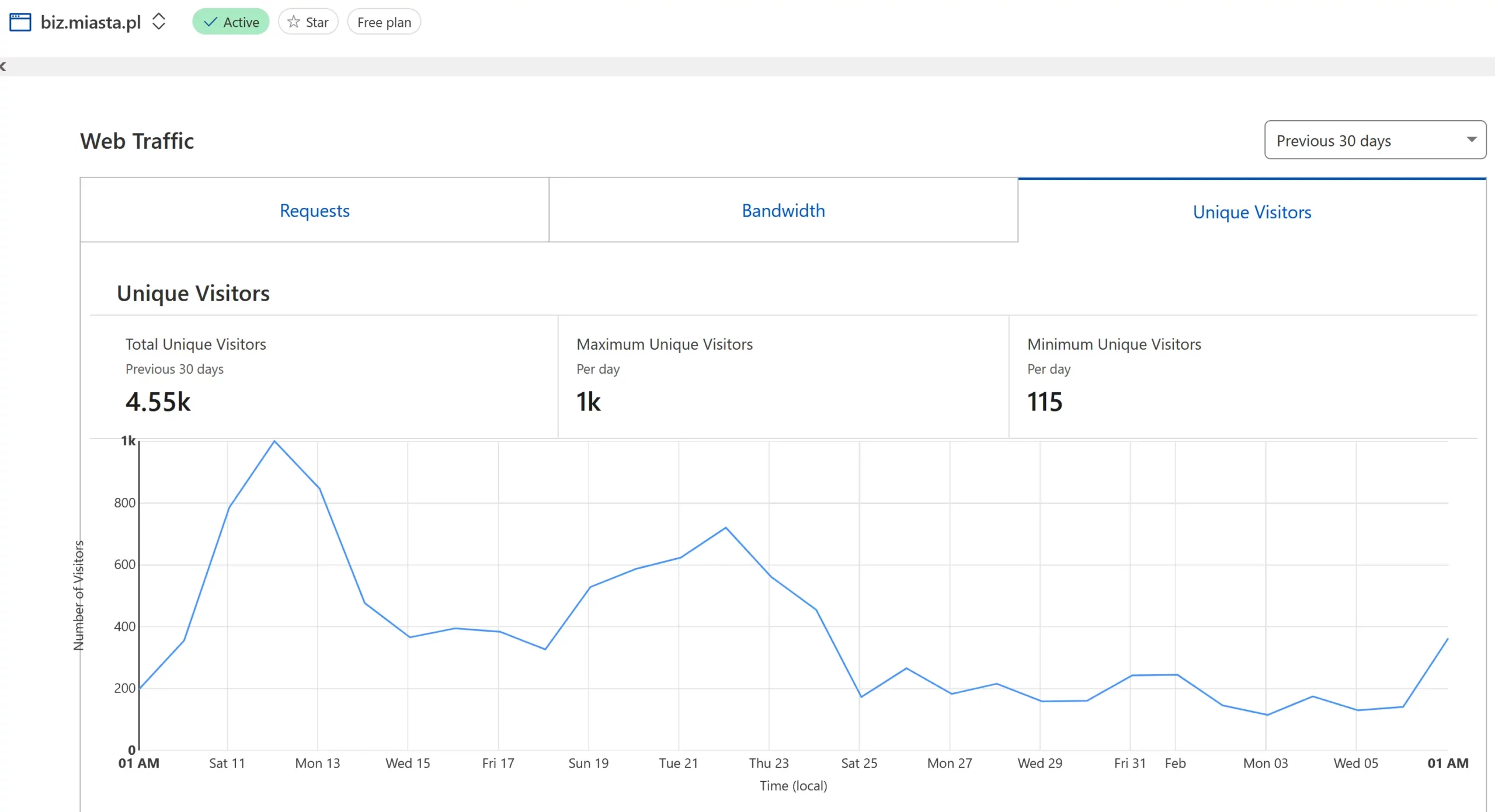
Task: Click the peak point on visitors chart
Action: pyautogui.click(x=274, y=441)
